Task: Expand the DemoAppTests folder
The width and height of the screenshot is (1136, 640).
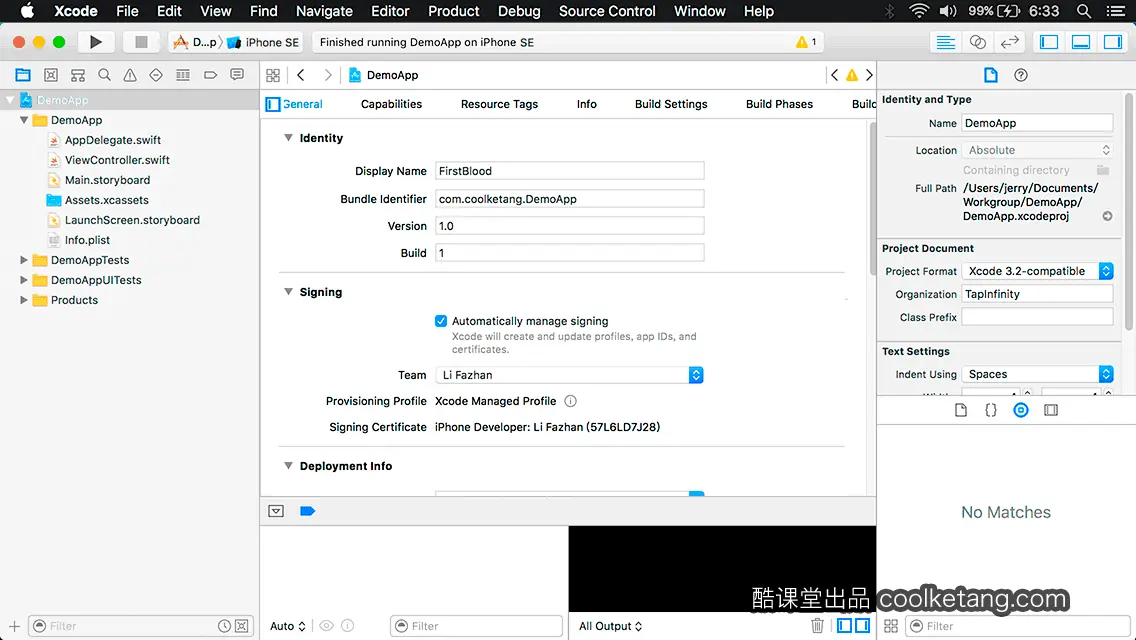Action: tap(24, 259)
